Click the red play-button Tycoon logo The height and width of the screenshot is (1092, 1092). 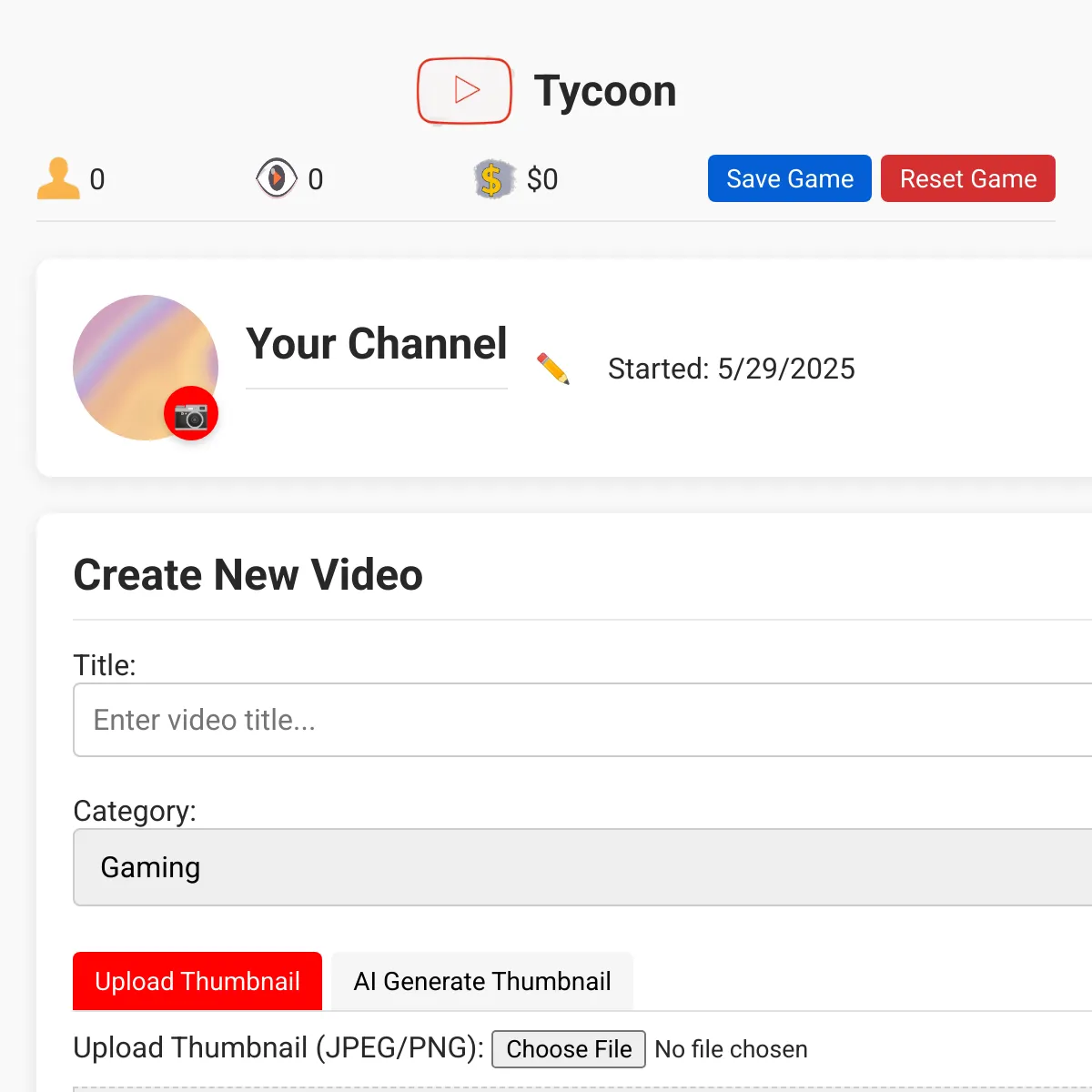(464, 91)
